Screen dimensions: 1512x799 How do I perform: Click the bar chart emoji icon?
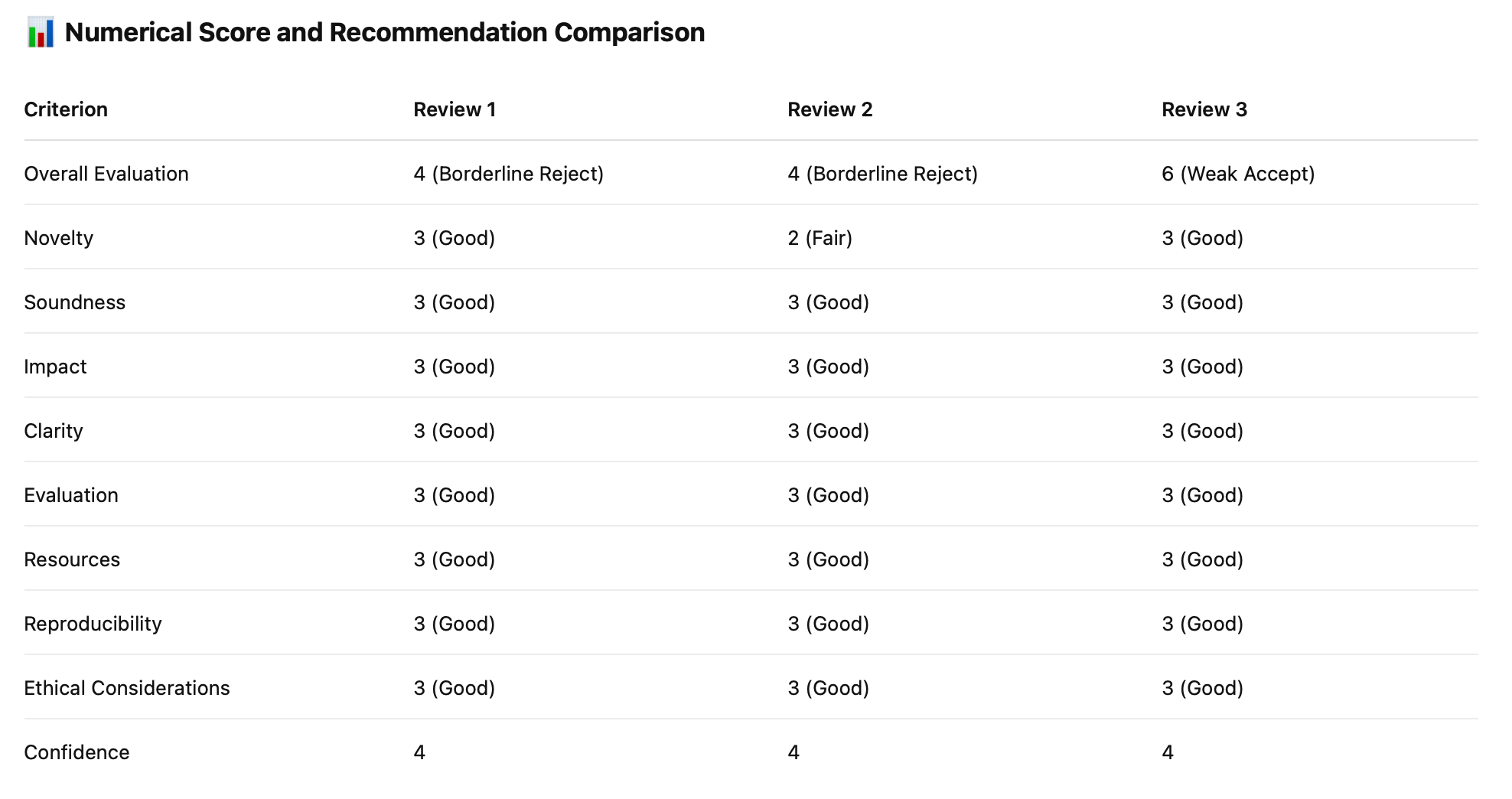(41, 33)
